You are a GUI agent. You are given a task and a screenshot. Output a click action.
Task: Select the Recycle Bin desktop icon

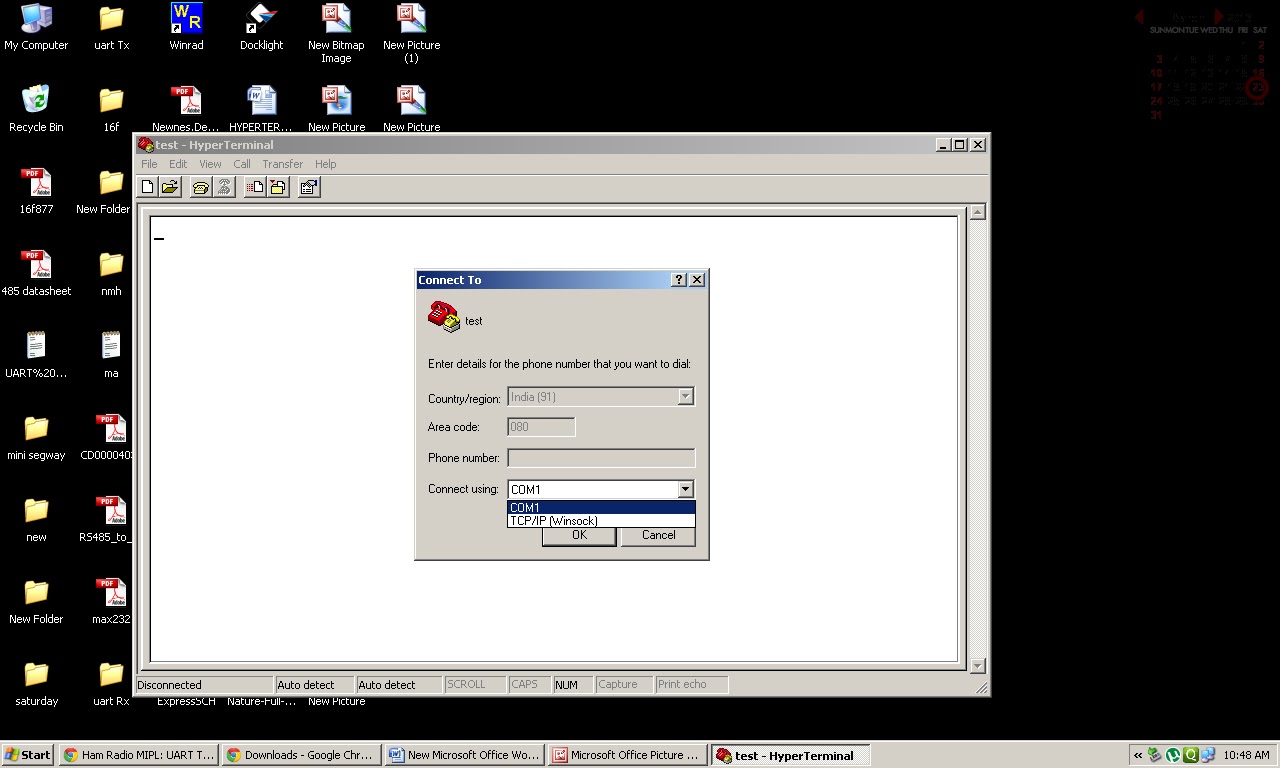pos(36,109)
